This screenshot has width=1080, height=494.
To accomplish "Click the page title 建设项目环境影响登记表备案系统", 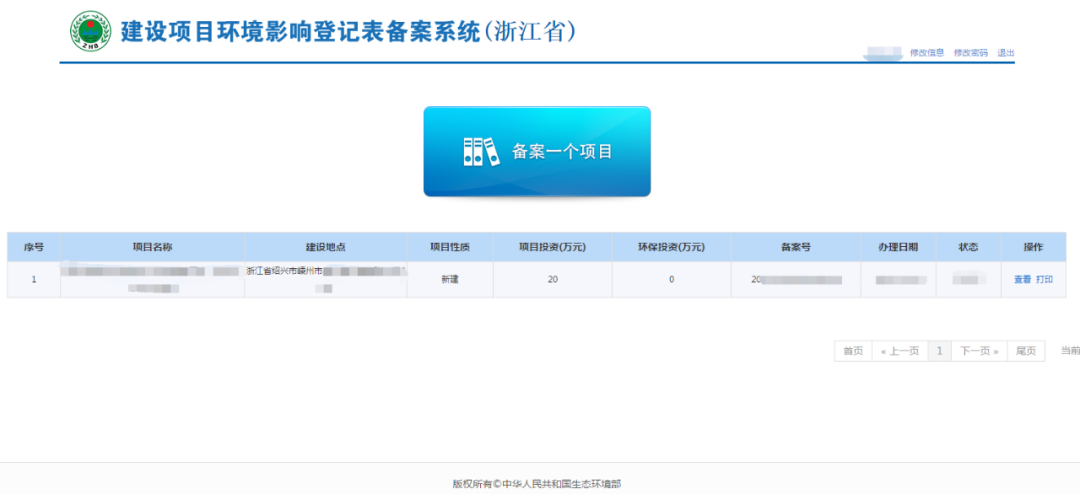I will [300, 32].
